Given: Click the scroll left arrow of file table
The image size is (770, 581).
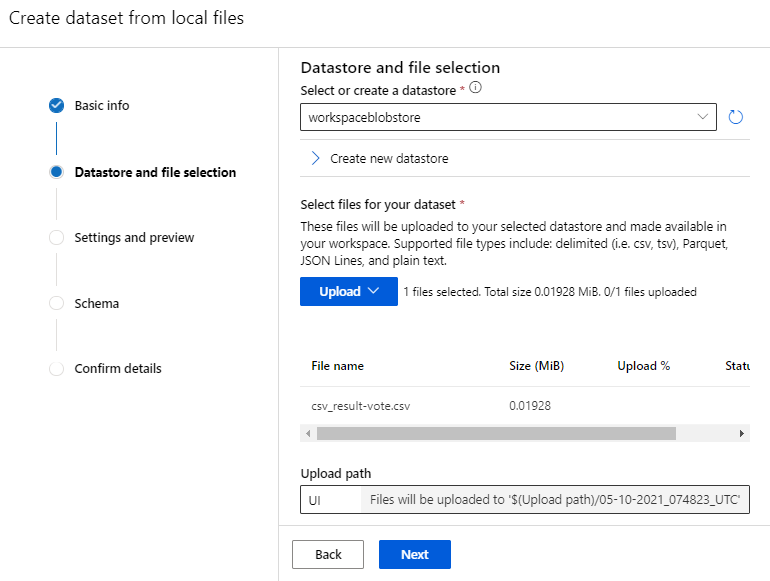Looking at the screenshot, I should [308, 433].
